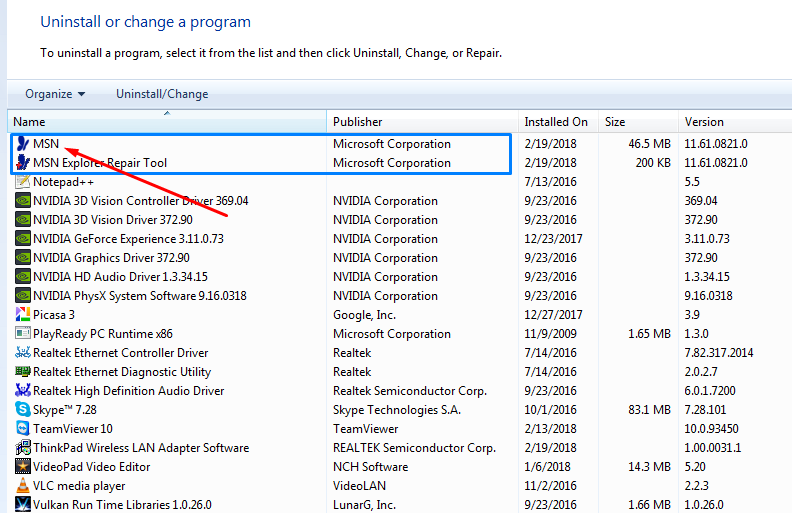792x513 pixels.
Task: Sort list by Name column header
Action: (x=167, y=122)
